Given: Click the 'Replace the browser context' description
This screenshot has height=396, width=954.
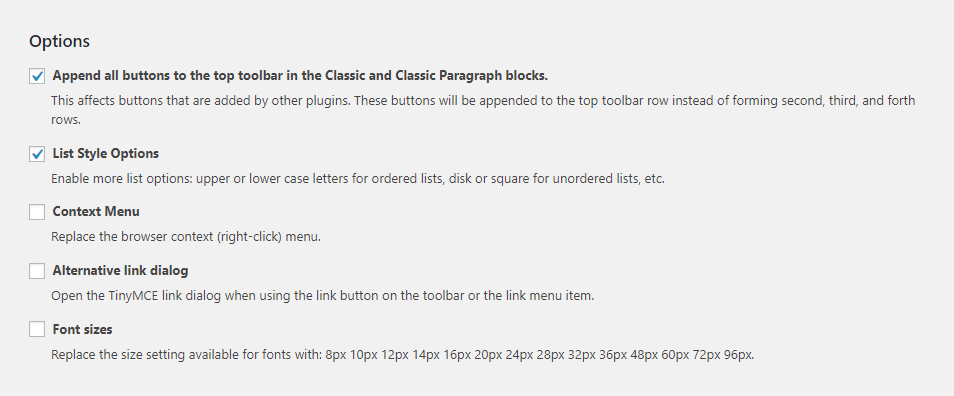Looking at the screenshot, I should click(186, 237).
